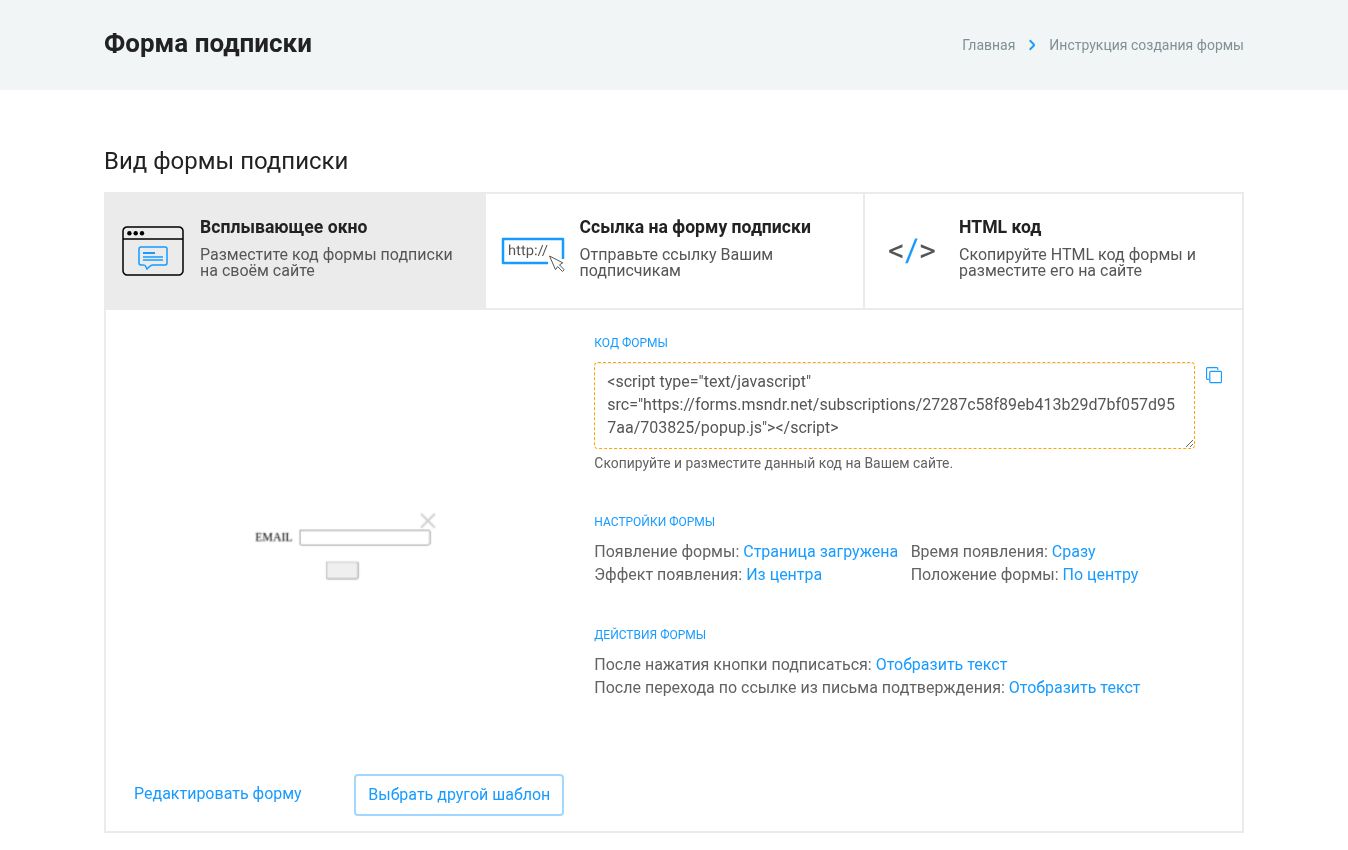Screen dimensions: 1348x850
Task: Copy form code with the copy icon
Action: point(1214,375)
